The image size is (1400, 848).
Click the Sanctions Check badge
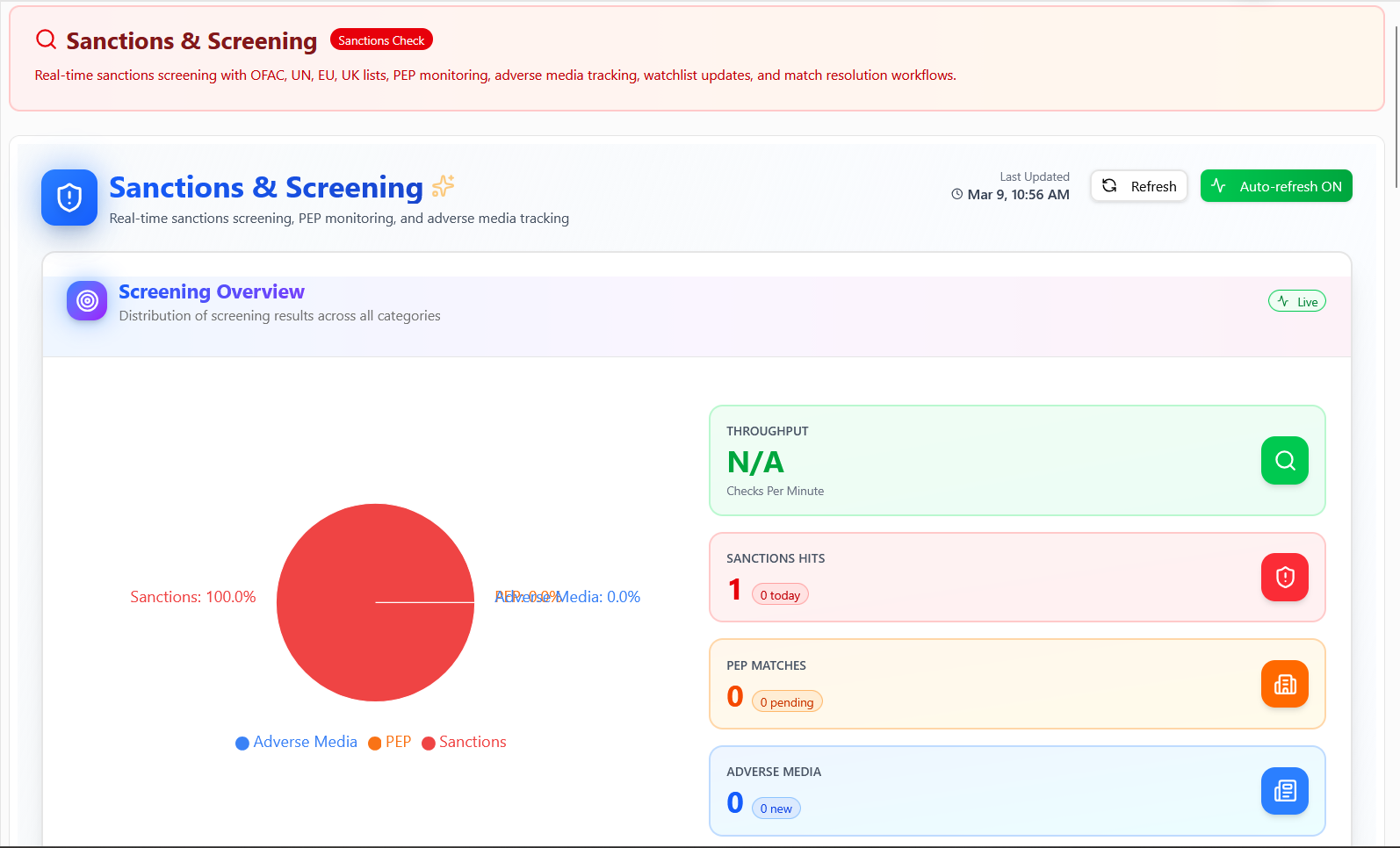click(x=381, y=40)
